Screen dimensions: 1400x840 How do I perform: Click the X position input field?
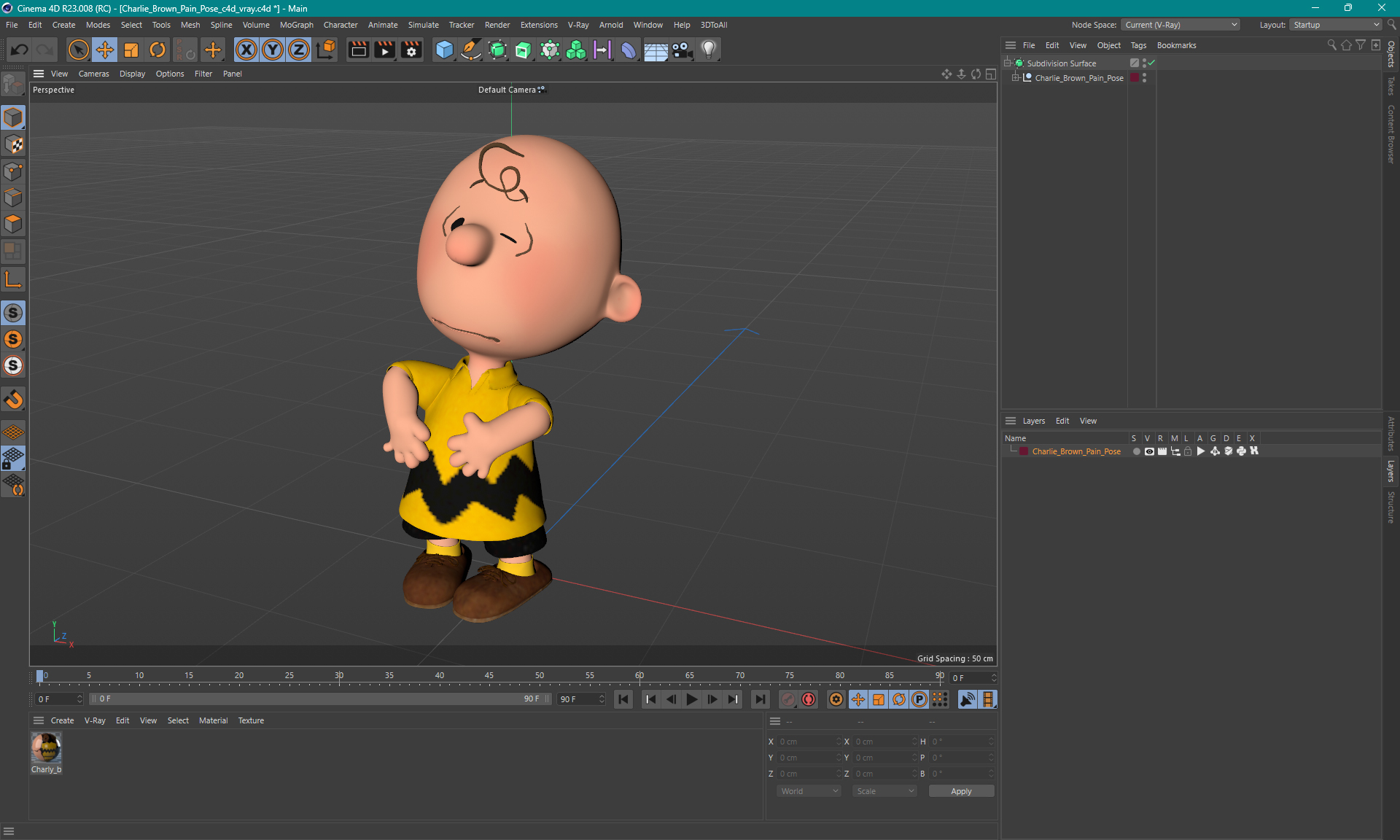pyautogui.click(x=809, y=742)
